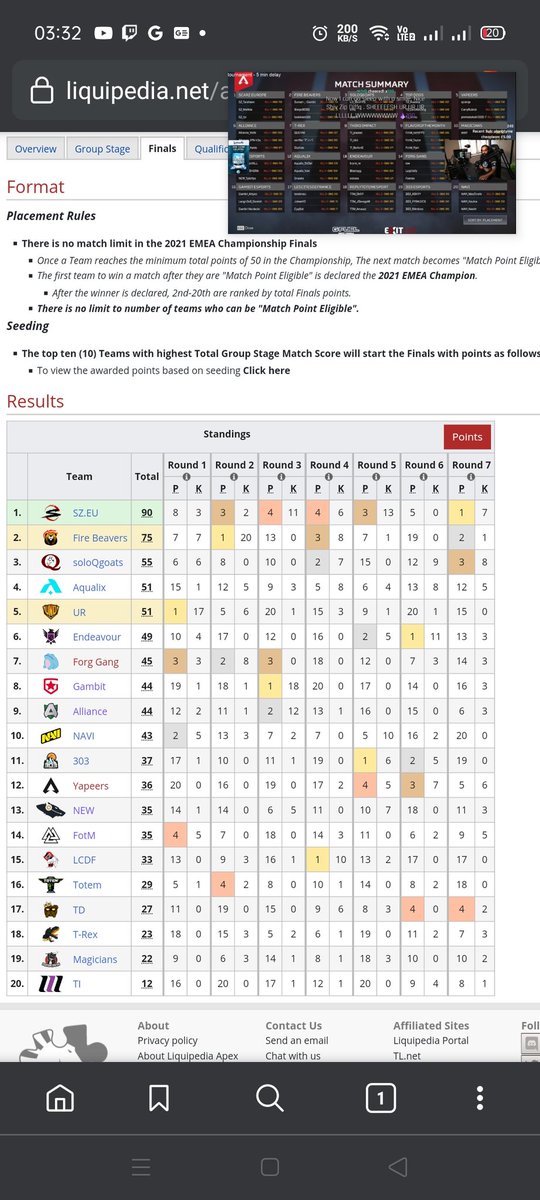The image size is (540, 1200).
Task: Click the soloQgoats logo icon
Action: [52, 562]
